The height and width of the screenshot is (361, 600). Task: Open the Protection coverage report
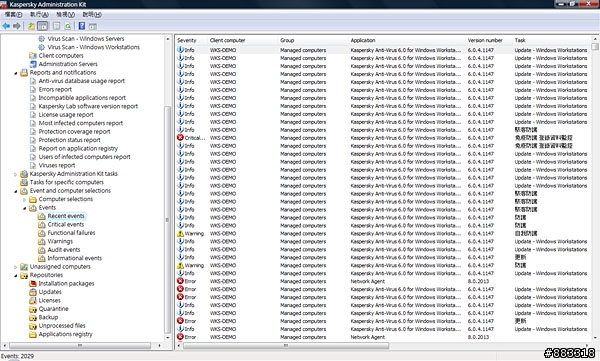[74, 131]
